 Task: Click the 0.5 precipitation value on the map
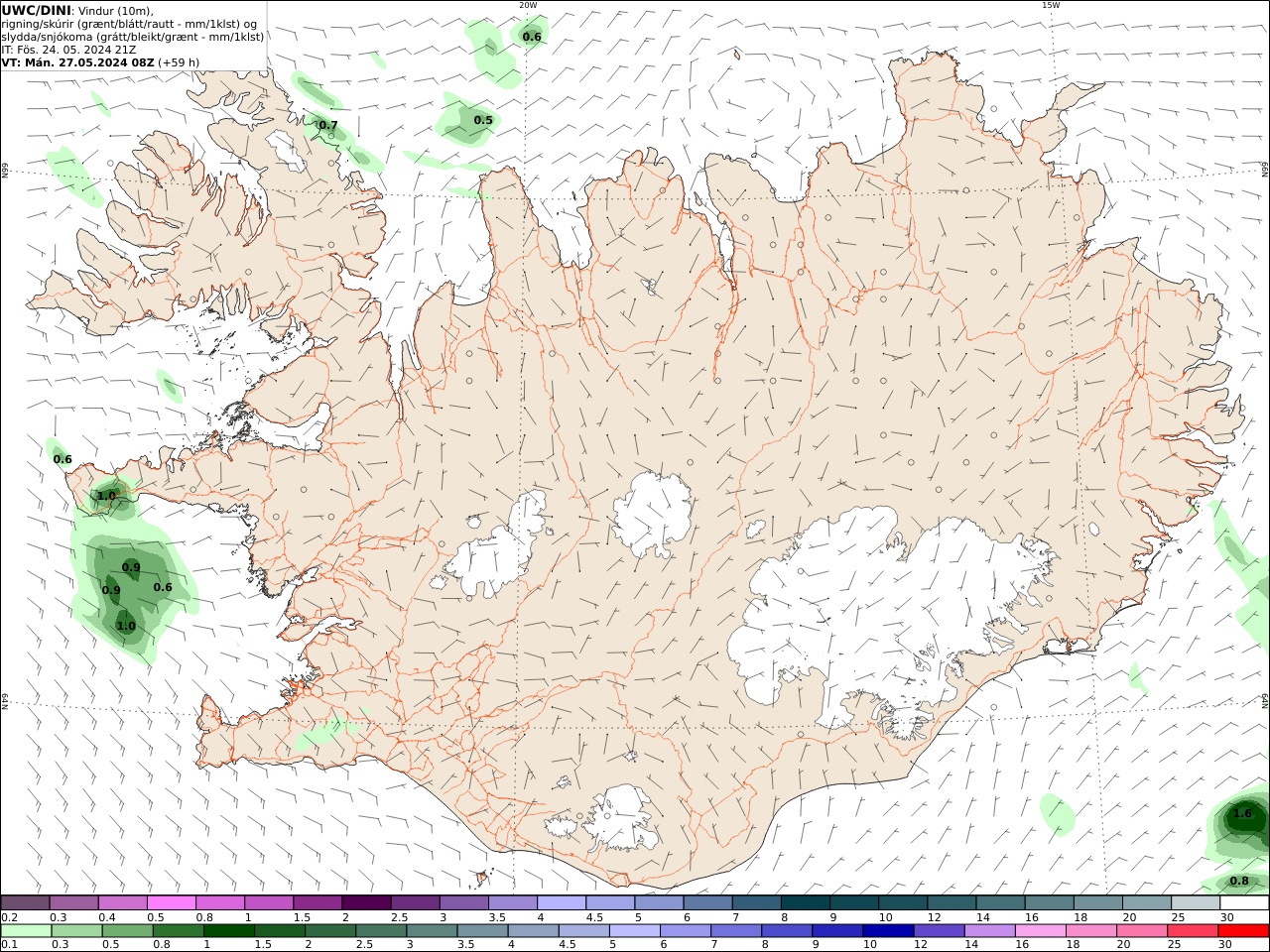coord(483,120)
